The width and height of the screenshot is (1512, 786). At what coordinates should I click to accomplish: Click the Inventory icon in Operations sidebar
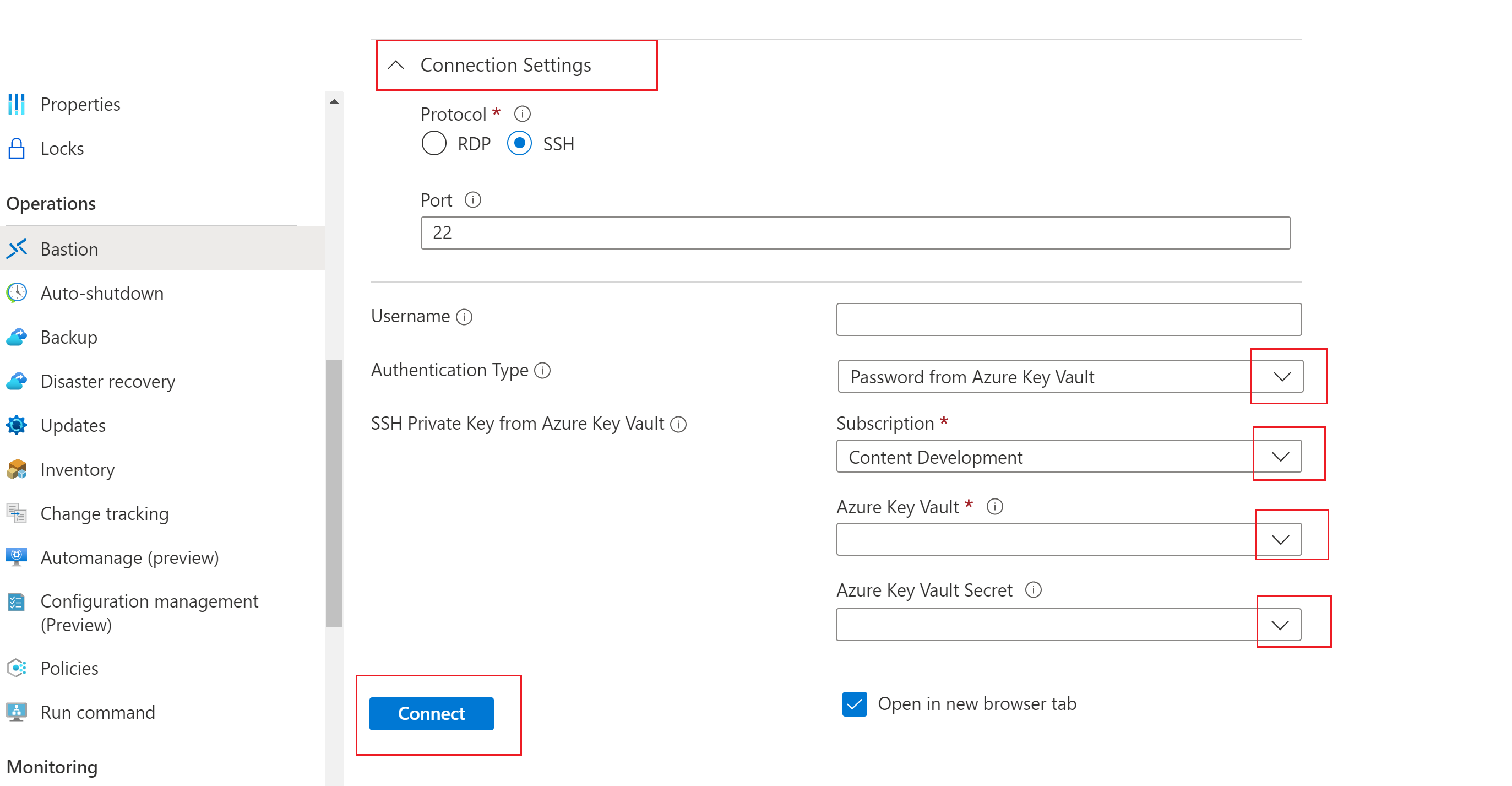pyautogui.click(x=18, y=469)
